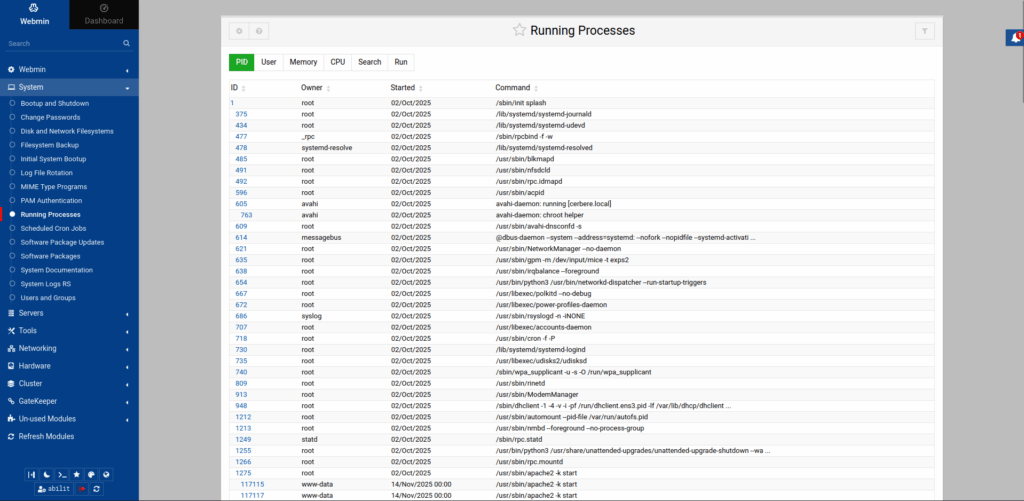The width and height of the screenshot is (1024, 501).
Task: Open Software Package Updates
Action: coord(62,242)
